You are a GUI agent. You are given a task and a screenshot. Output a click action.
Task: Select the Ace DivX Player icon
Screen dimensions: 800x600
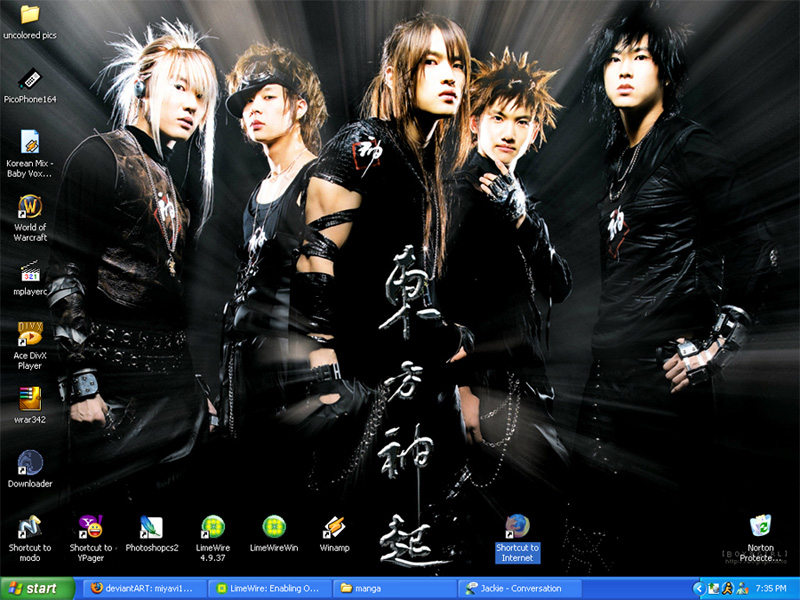click(x=30, y=334)
